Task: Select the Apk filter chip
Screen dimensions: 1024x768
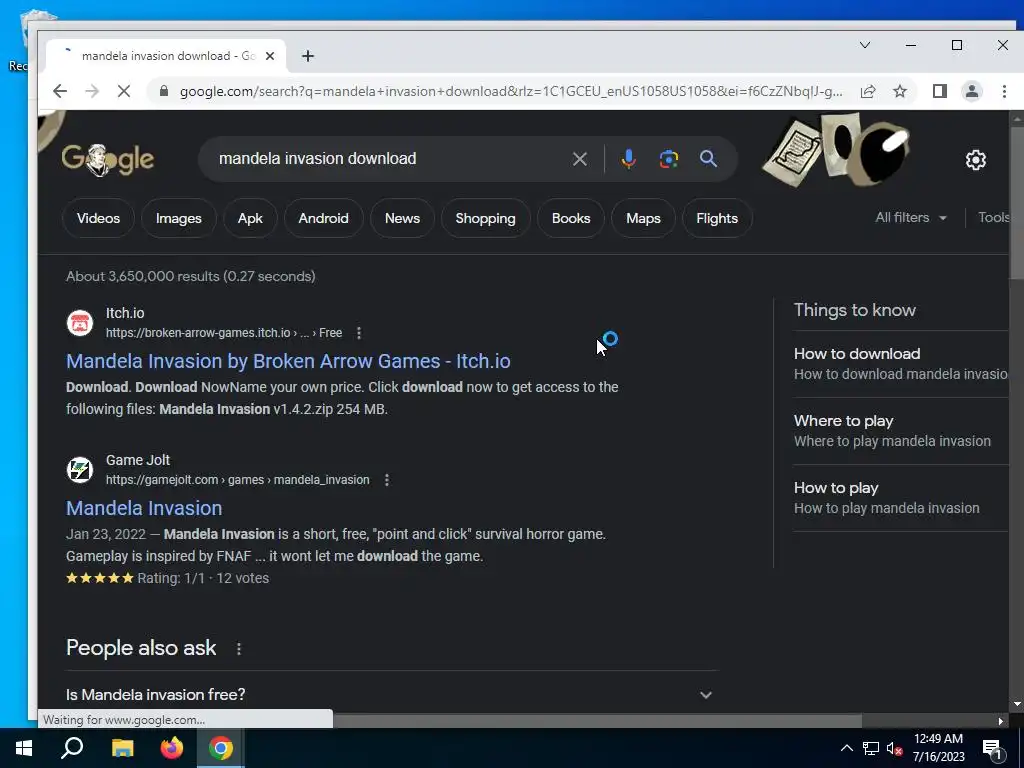Action: pos(250,218)
